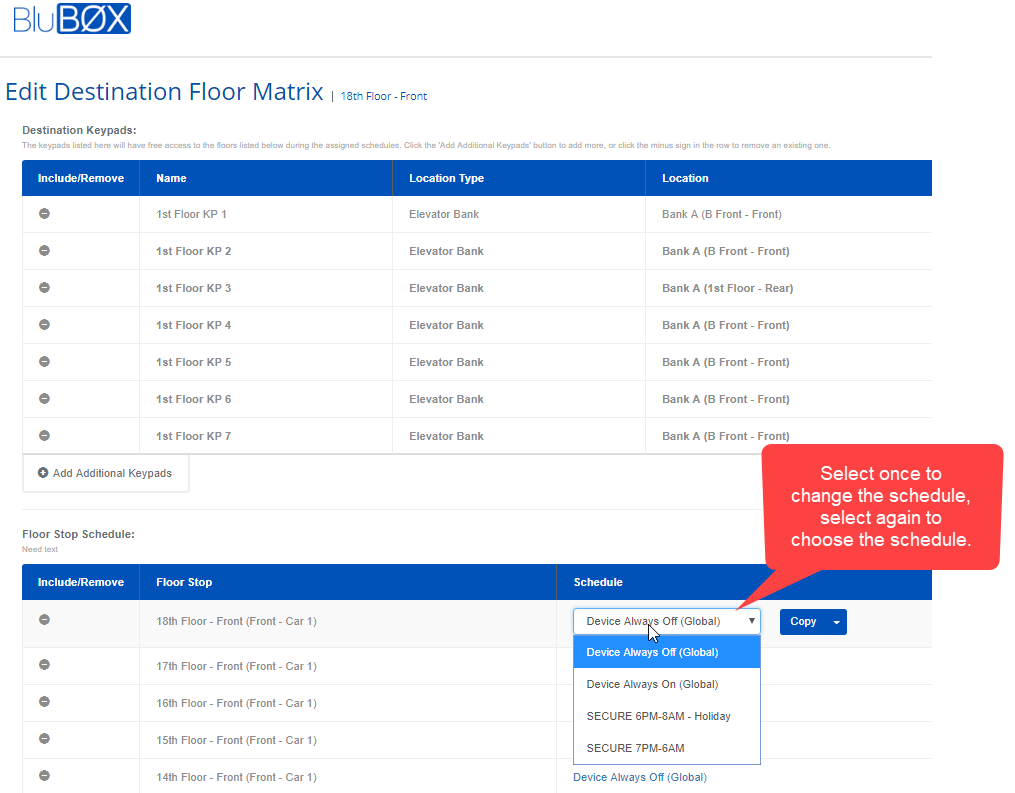Choose Device Always On (Global) option
This screenshot has height=793, width=1015.
[x=667, y=684]
